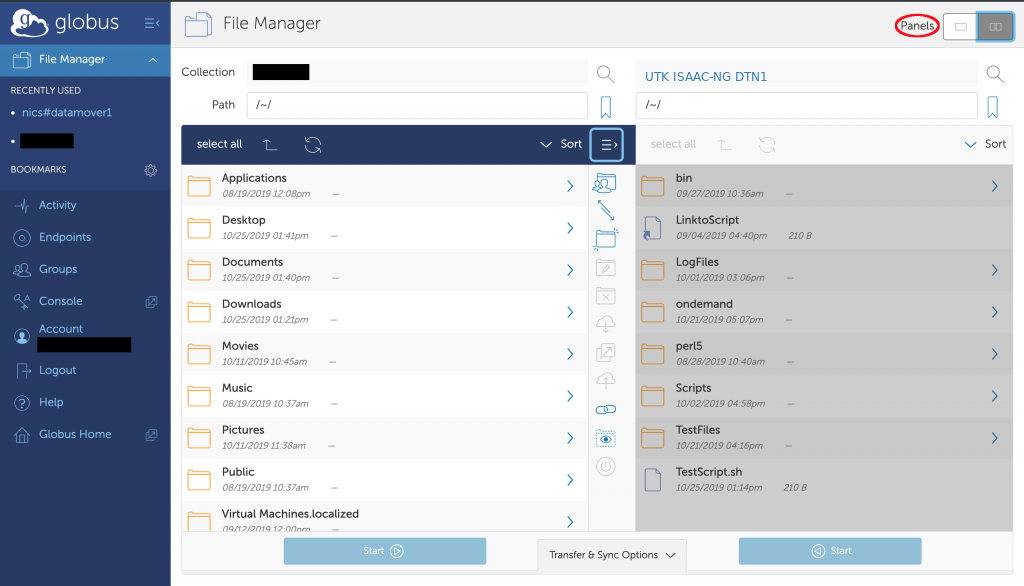Select the Music folder row

385,395
